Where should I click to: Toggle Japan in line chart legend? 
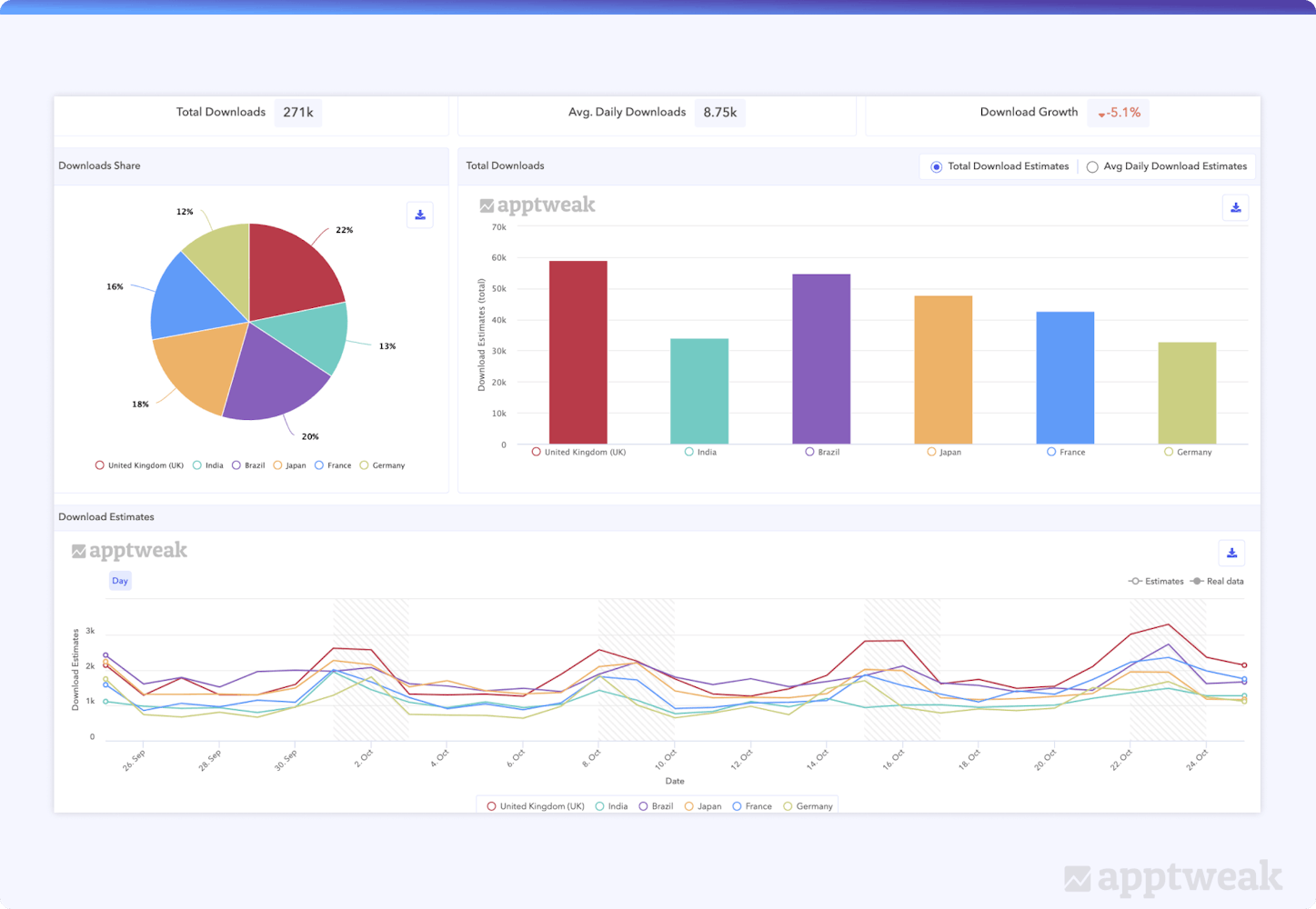[x=703, y=806]
